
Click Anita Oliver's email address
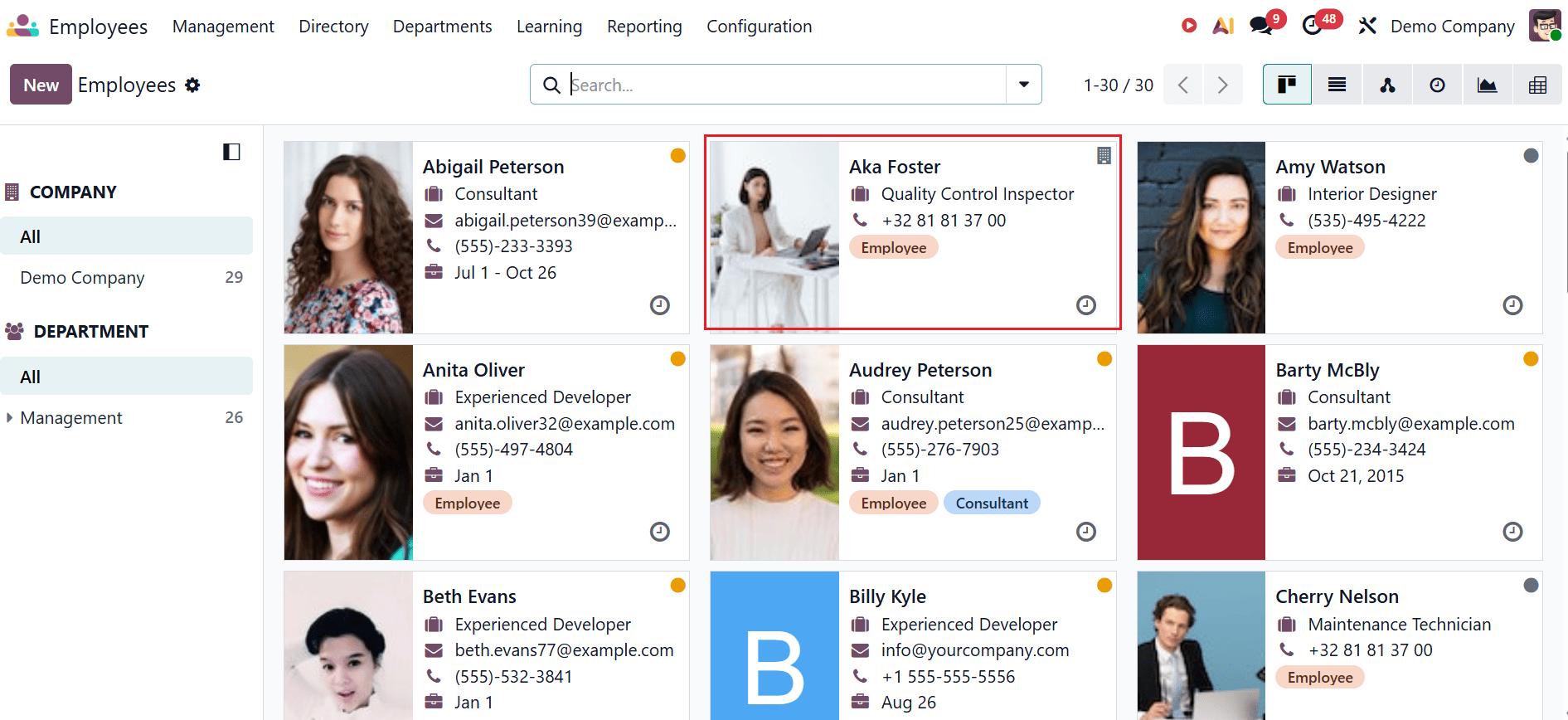point(565,423)
